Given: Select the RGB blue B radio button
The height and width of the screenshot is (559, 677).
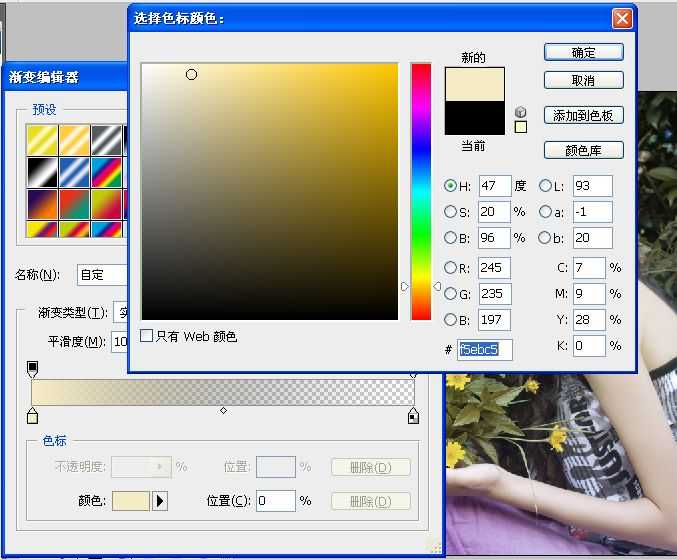Looking at the screenshot, I should click(450, 319).
